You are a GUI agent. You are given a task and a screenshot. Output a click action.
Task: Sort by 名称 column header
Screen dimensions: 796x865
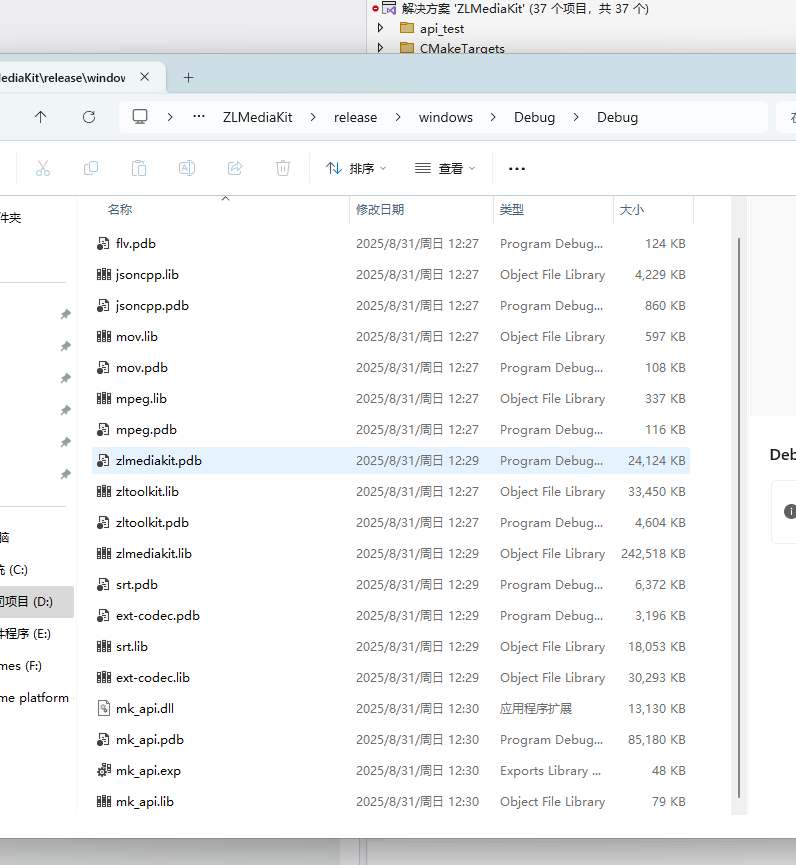pyautogui.click(x=120, y=210)
